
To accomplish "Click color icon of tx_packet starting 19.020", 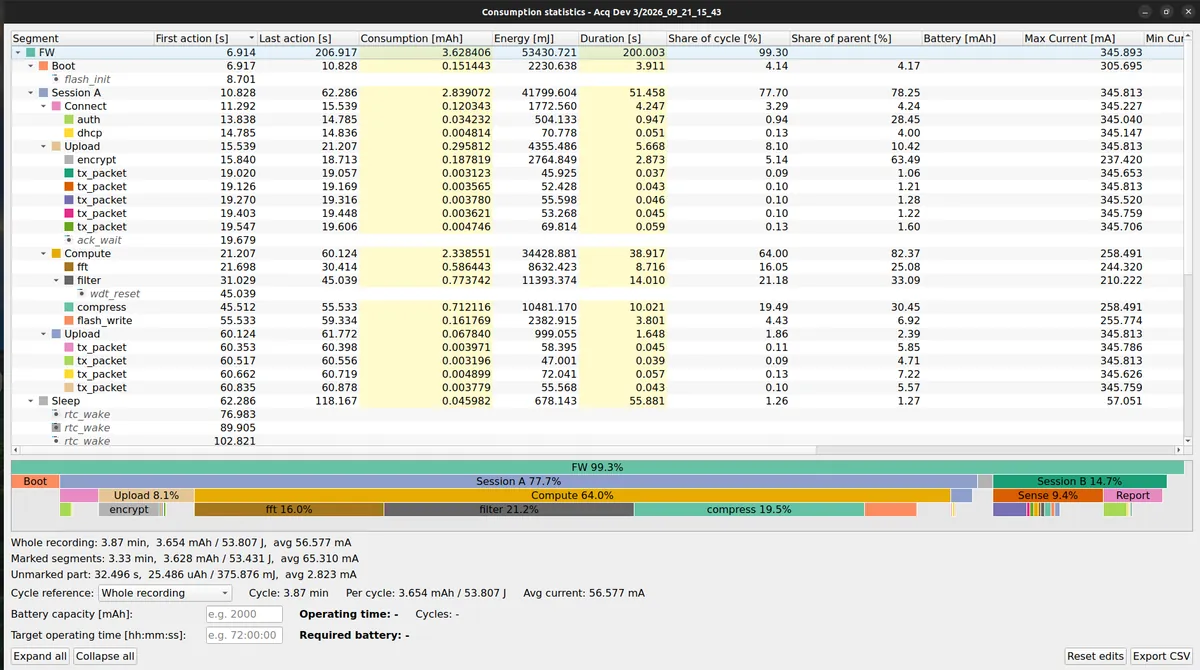I will [69, 173].
